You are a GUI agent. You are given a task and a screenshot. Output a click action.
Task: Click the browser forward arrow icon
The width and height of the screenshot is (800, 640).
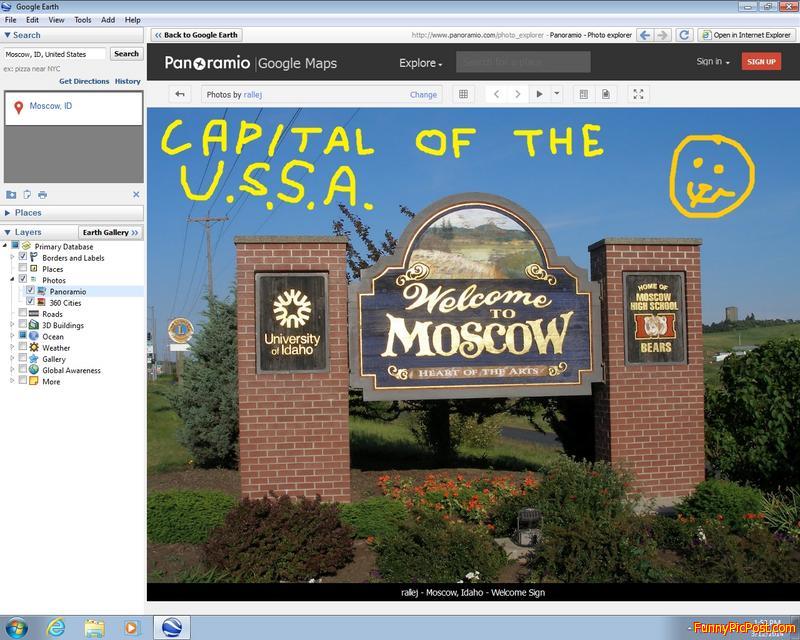(x=663, y=35)
